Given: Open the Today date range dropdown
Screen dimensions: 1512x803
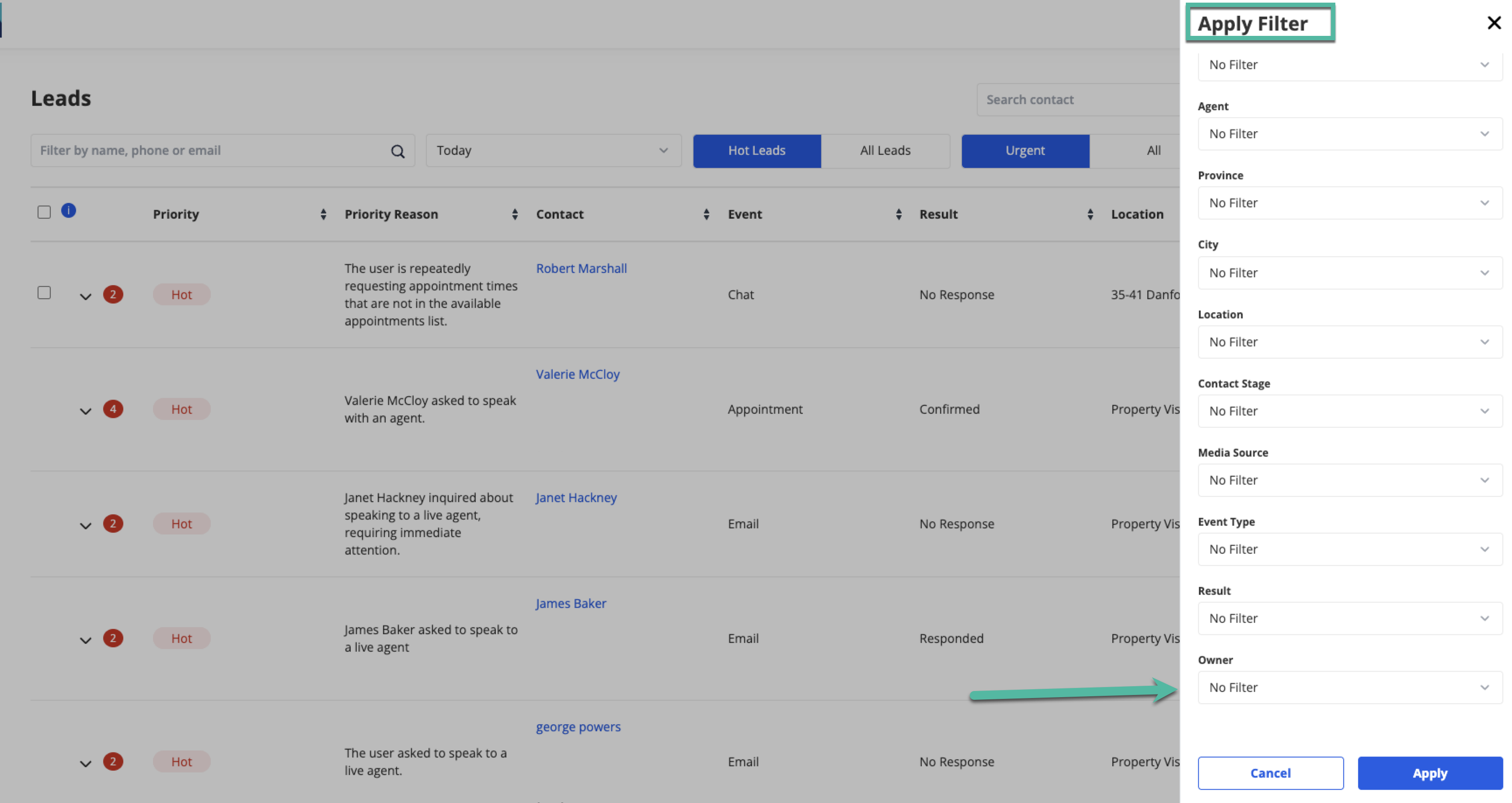Looking at the screenshot, I should 554,151.
